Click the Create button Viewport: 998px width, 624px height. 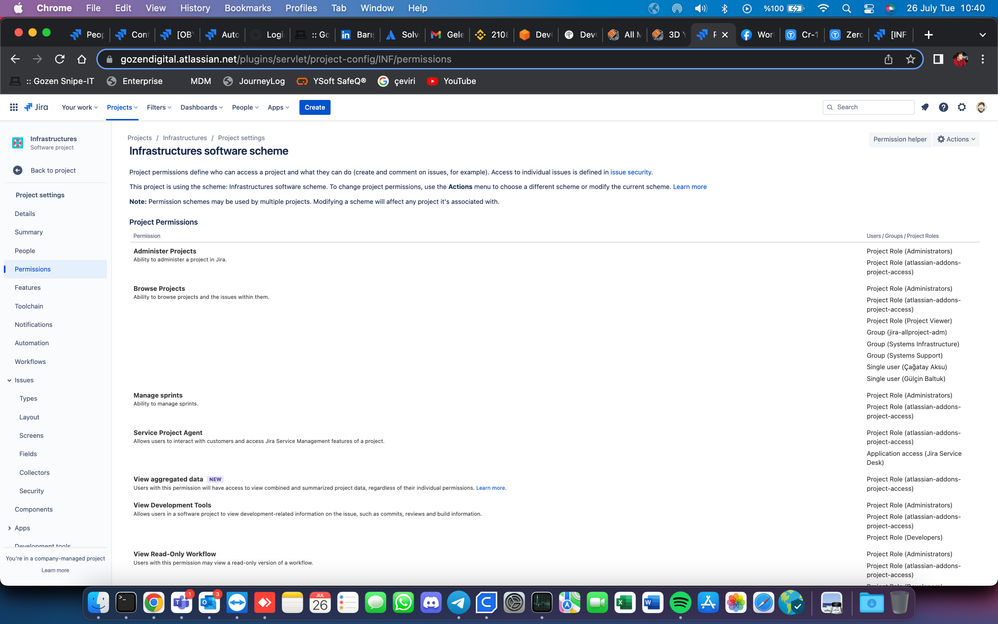click(314, 107)
